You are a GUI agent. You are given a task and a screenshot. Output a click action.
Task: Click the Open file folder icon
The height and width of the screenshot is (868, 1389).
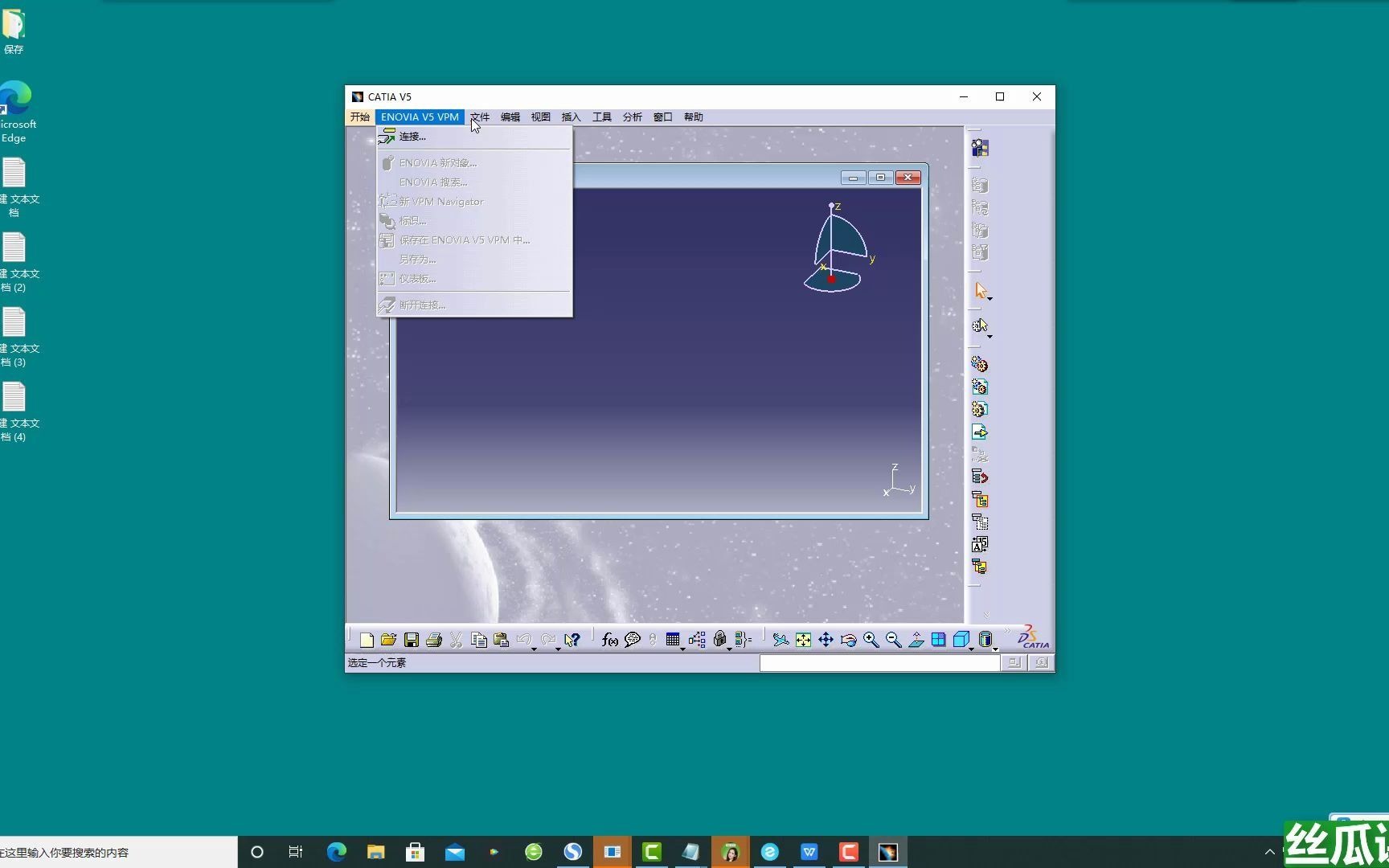pyautogui.click(x=389, y=640)
